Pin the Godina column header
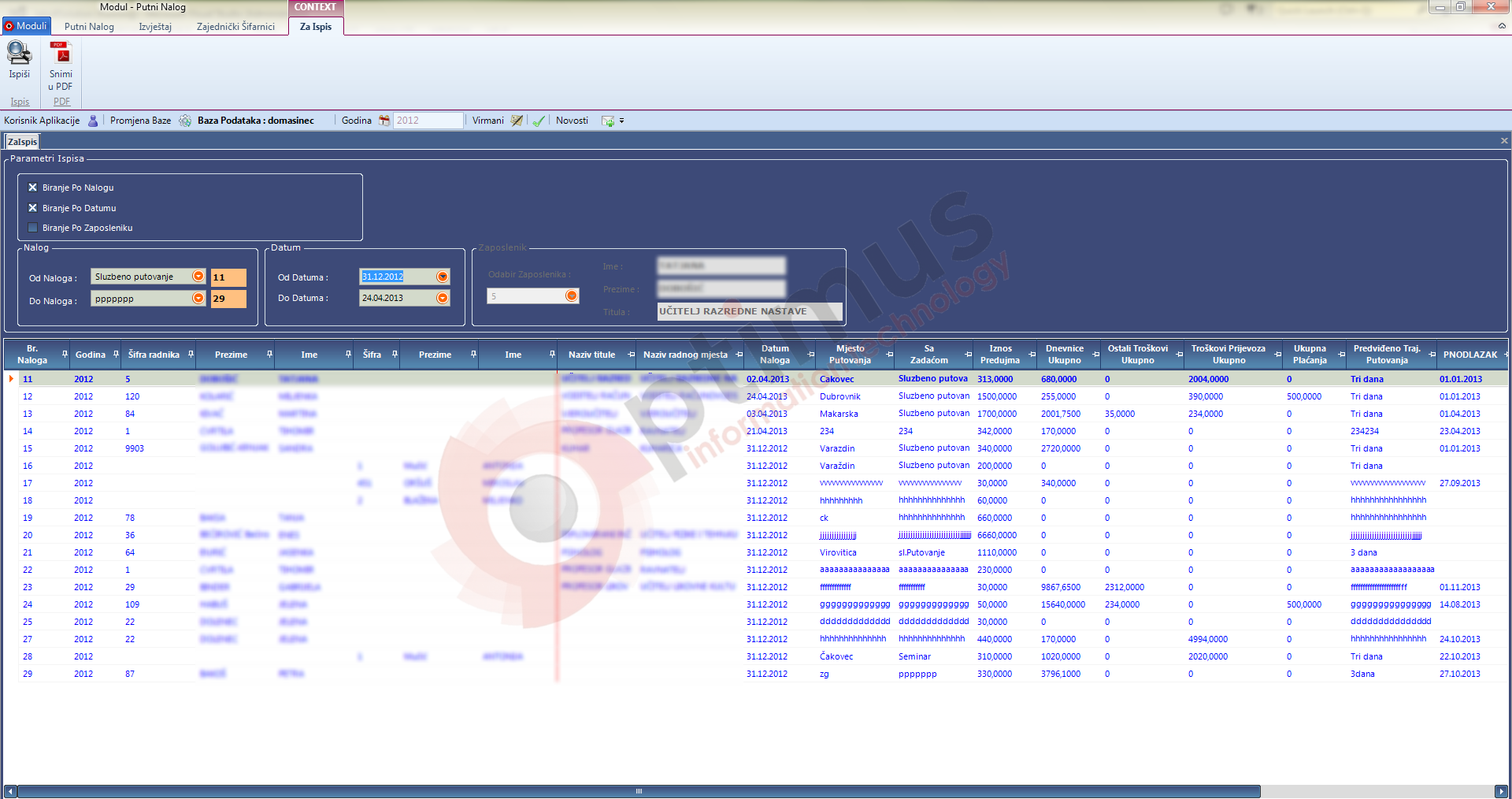This screenshot has height=799, width=1512. [x=117, y=354]
